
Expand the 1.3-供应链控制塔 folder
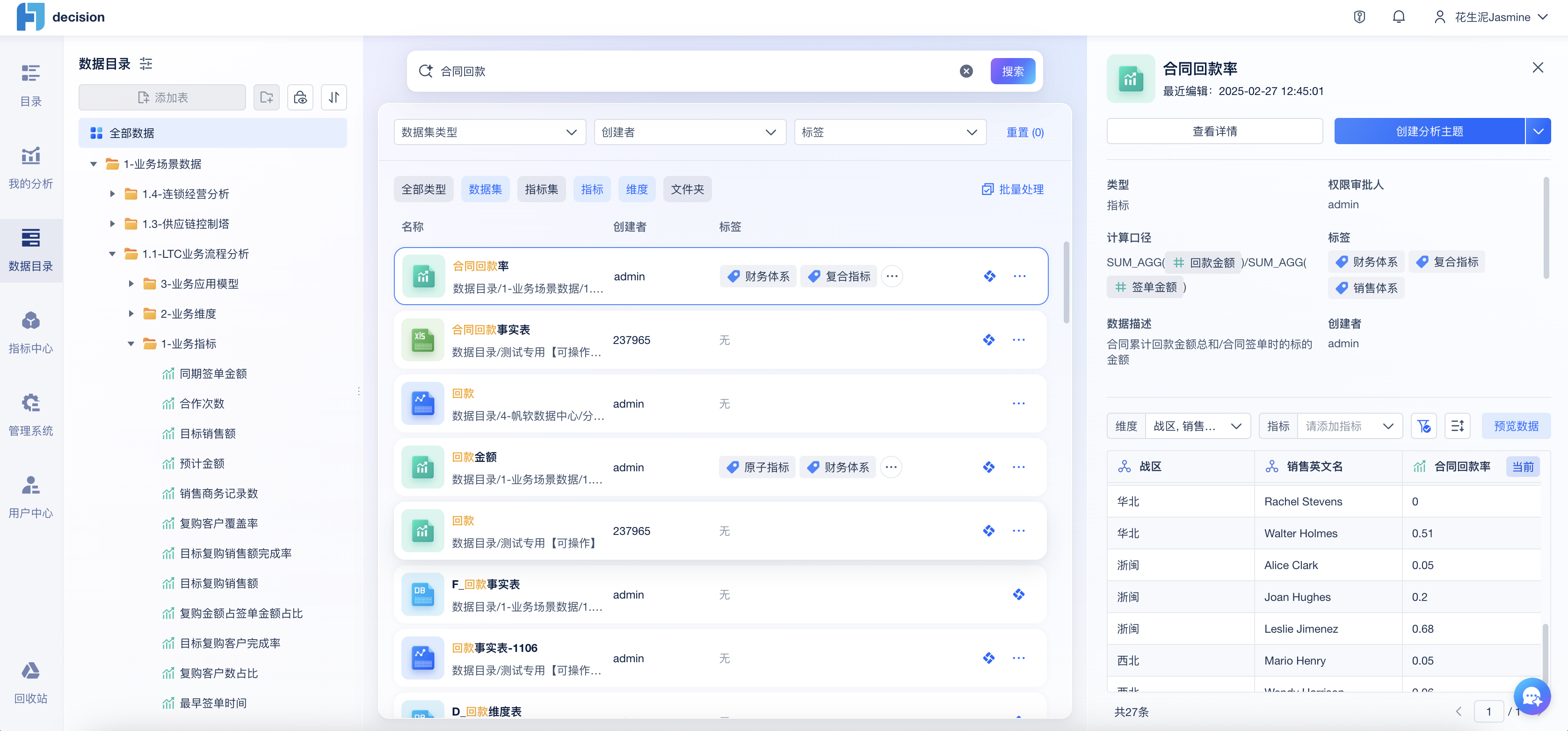click(113, 224)
